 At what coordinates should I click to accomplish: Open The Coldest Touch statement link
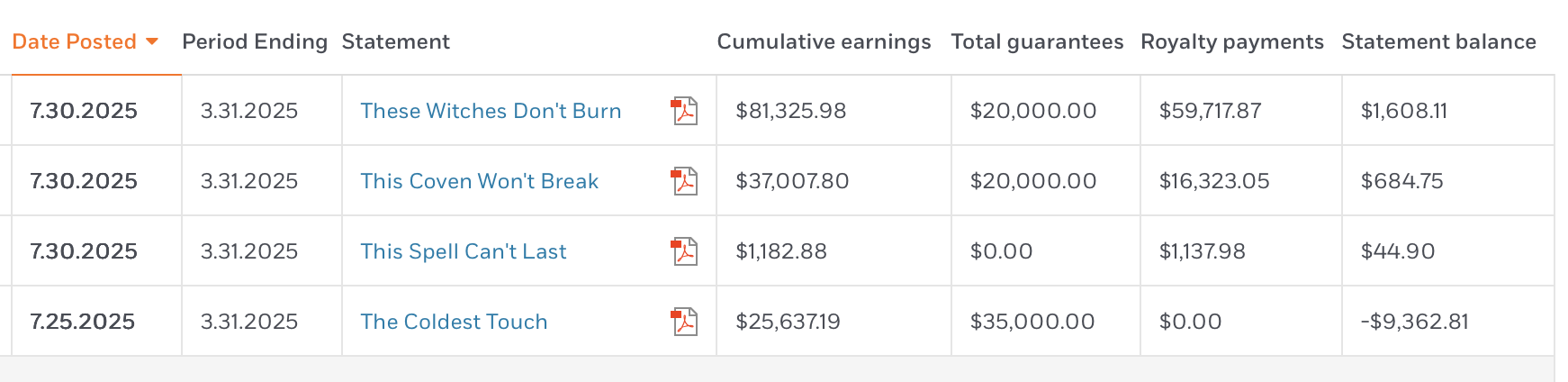454,322
